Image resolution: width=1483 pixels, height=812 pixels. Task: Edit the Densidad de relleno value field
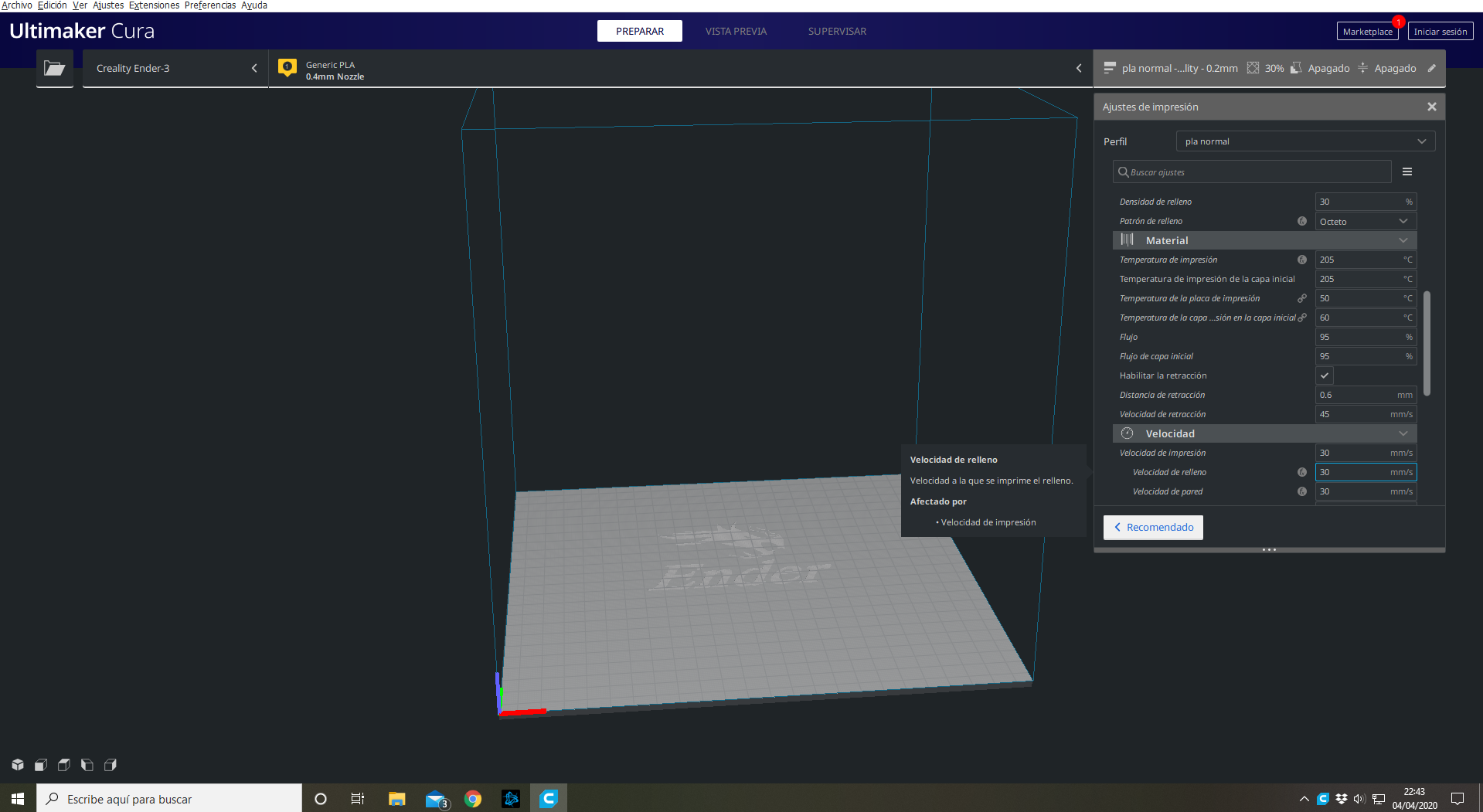pos(1366,202)
